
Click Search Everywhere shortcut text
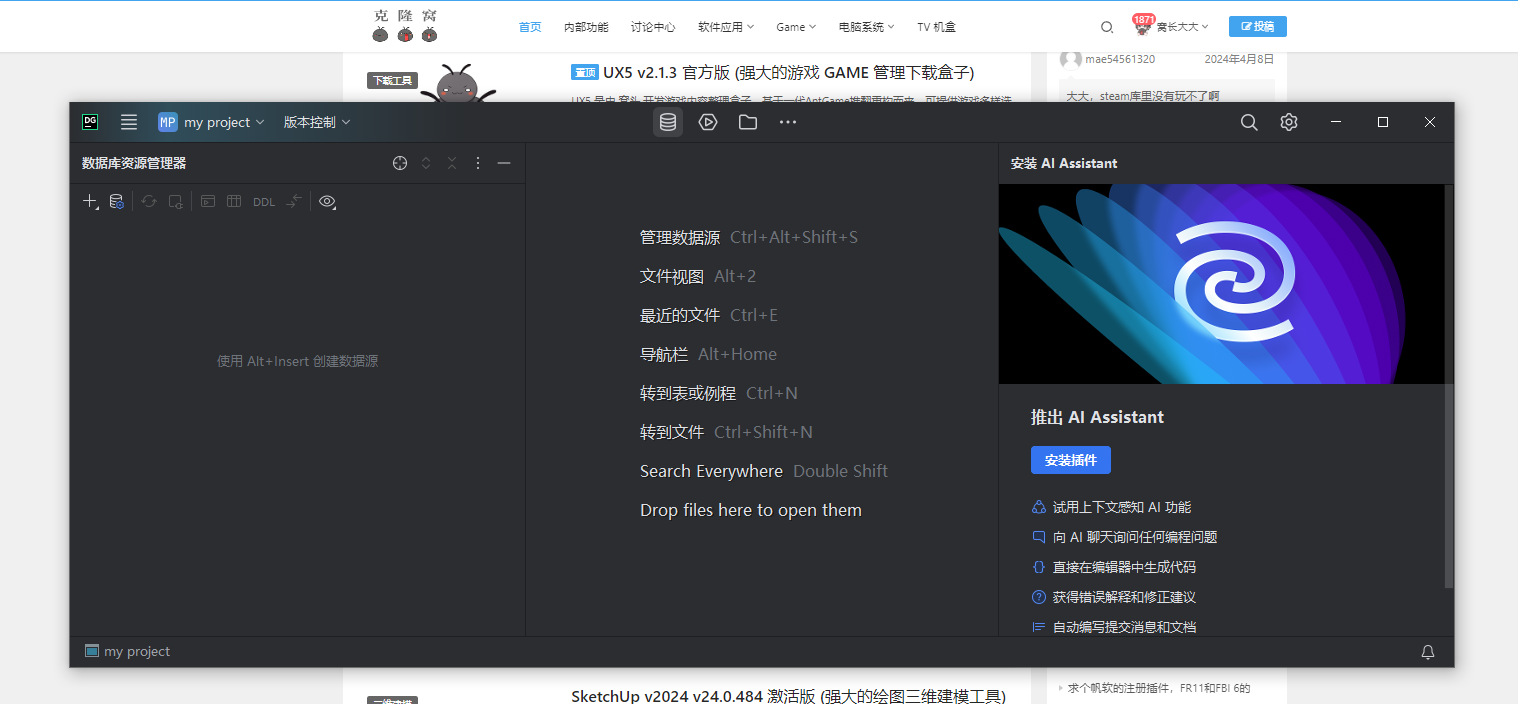tap(711, 471)
